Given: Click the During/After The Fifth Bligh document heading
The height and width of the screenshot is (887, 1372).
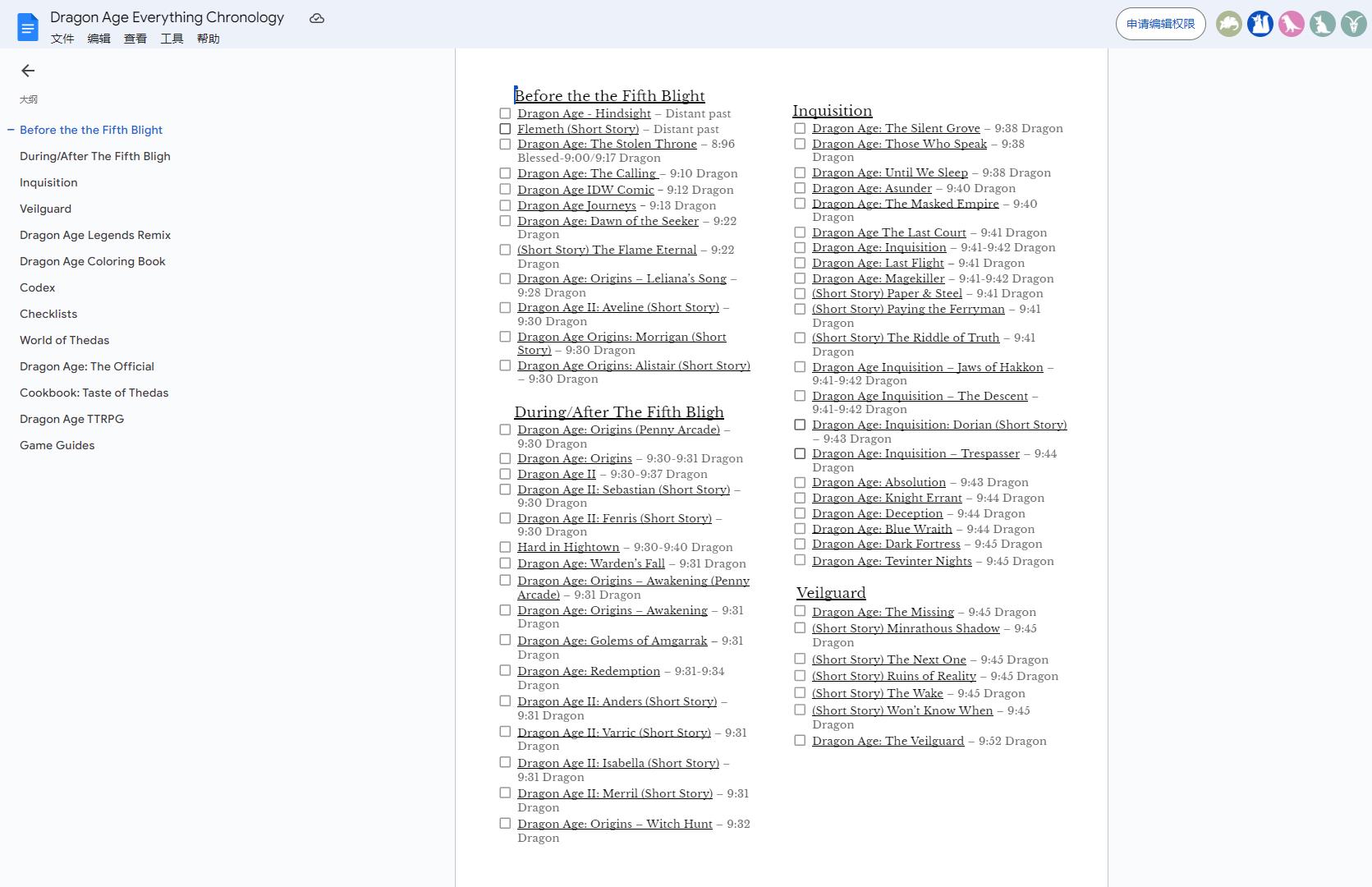Looking at the screenshot, I should tap(619, 412).
